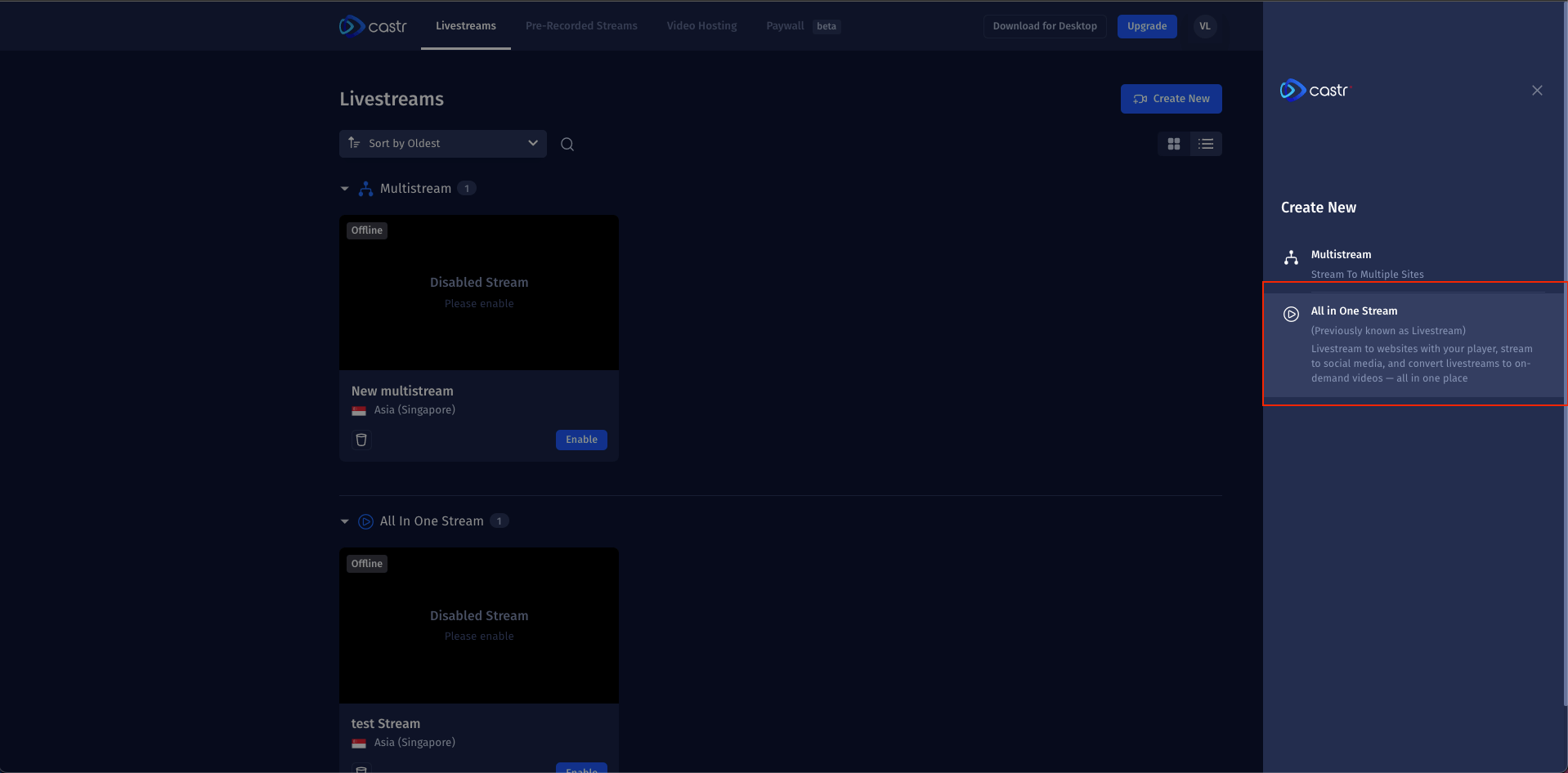1568x773 pixels.
Task: Switch to grid view layout
Action: tap(1174, 144)
